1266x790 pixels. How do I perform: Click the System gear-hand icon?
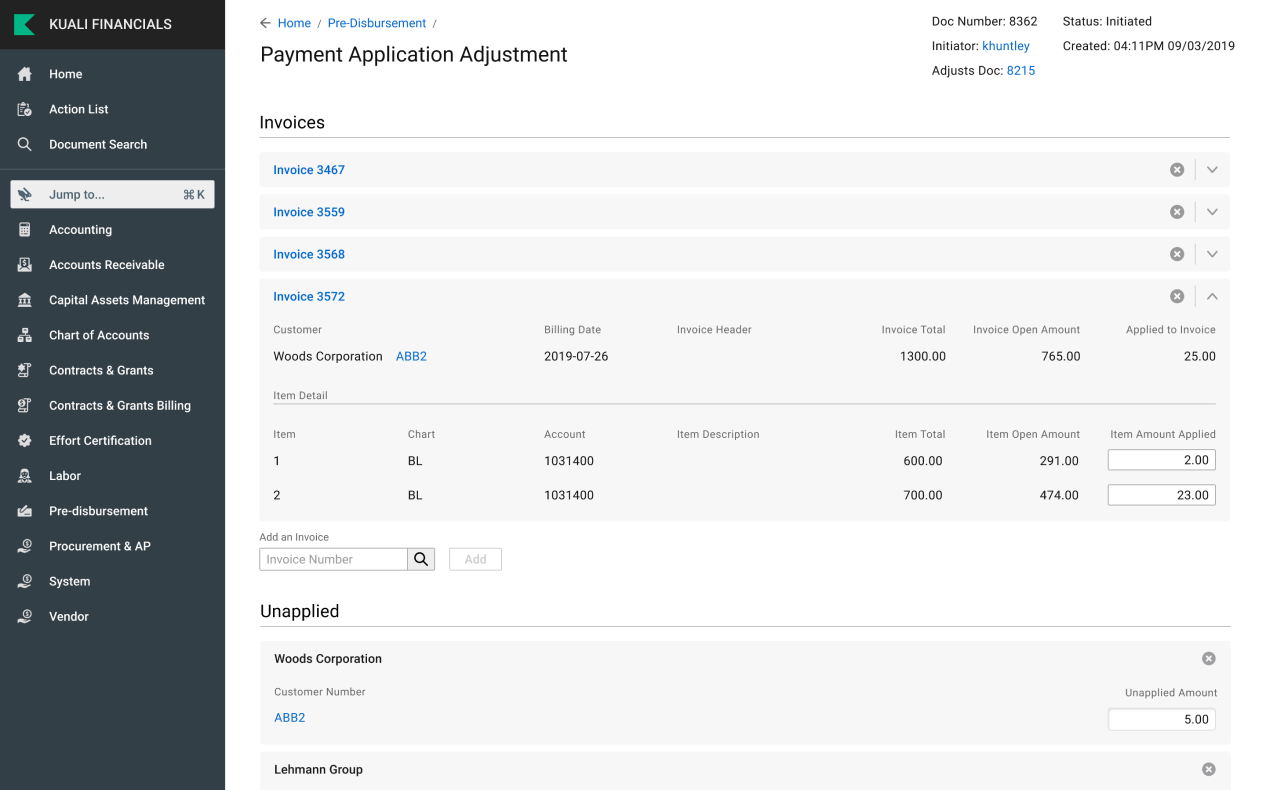click(25, 581)
